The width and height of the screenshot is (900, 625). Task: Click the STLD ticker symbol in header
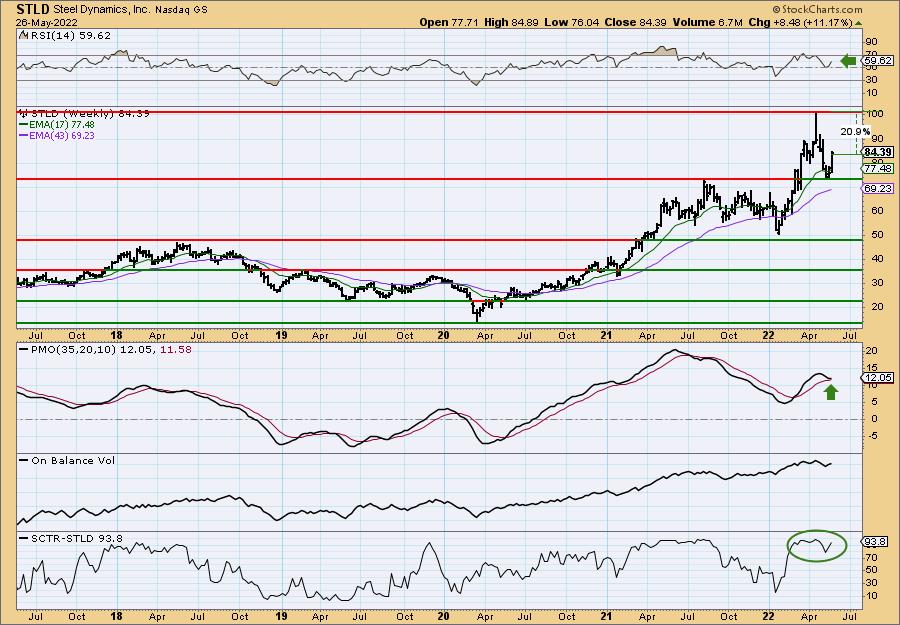click(x=33, y=9)
